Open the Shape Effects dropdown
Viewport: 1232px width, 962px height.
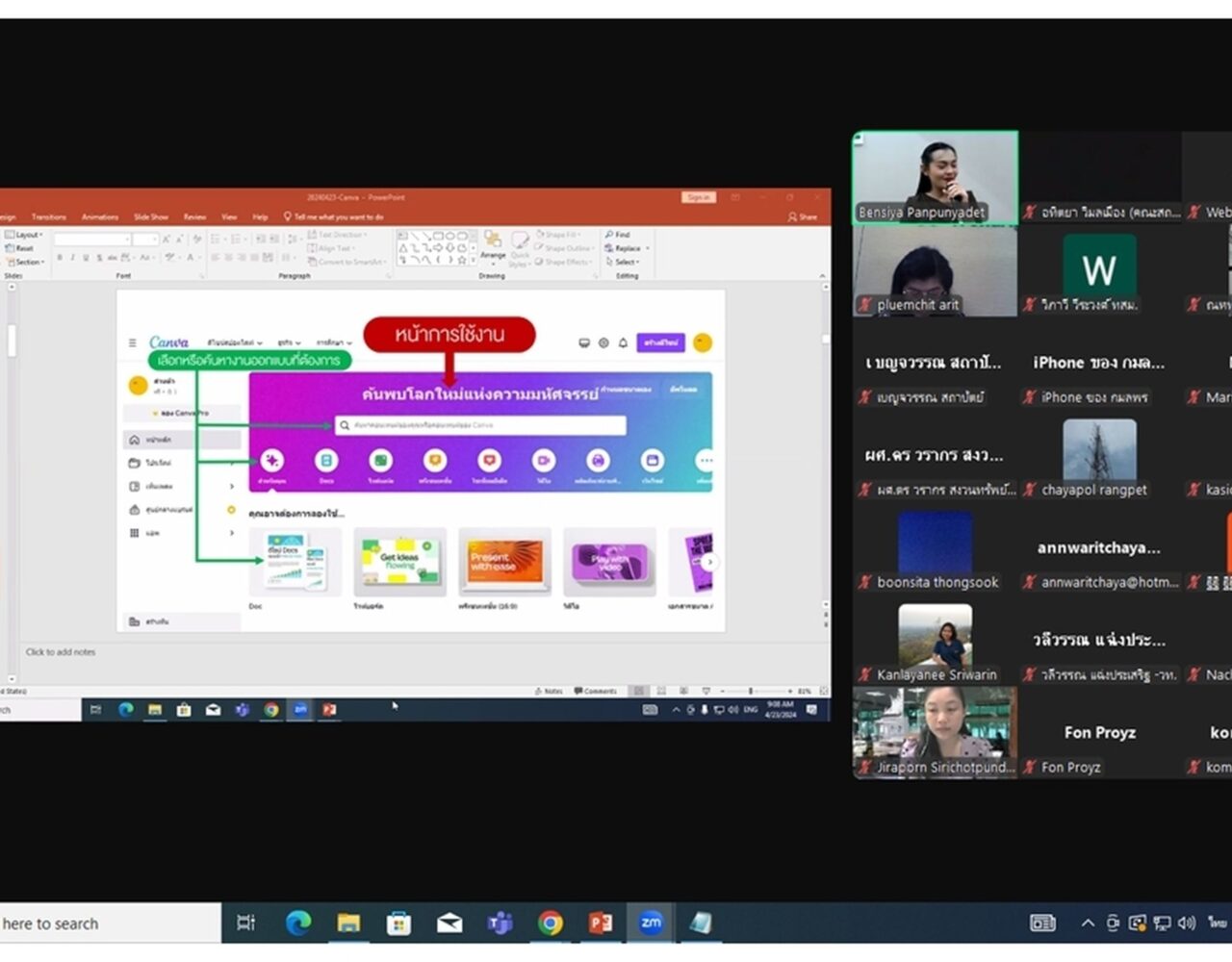(x=565, y=262)
